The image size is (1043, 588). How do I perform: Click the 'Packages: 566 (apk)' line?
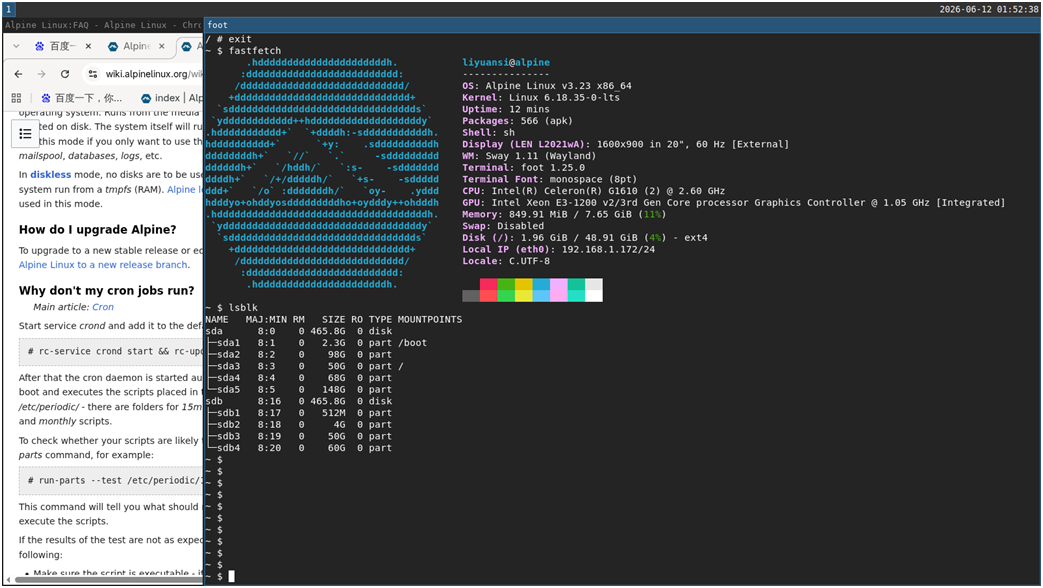click(x=518, y=121)
